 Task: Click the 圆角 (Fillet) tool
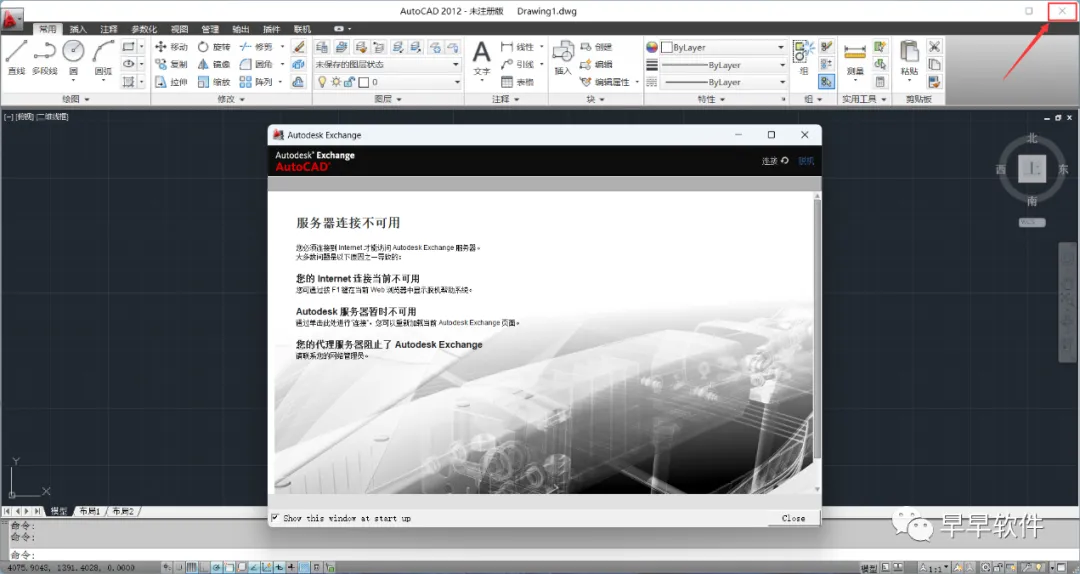256,64
